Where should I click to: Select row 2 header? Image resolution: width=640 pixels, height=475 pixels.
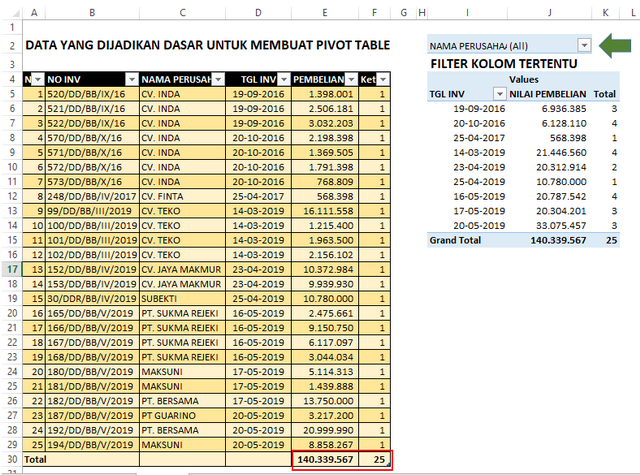[x=12, y=45]
